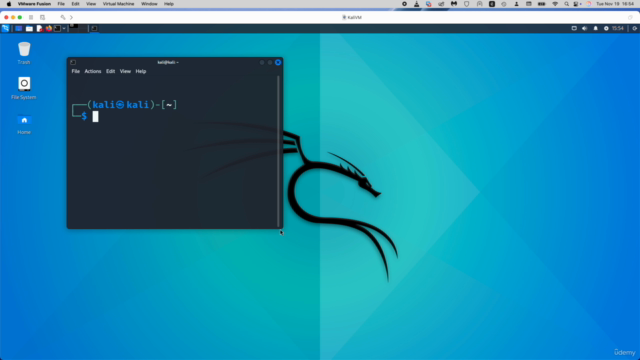Open the Trash desktop icon
This screenshot has width=640, height=360.
pos(24,53)
